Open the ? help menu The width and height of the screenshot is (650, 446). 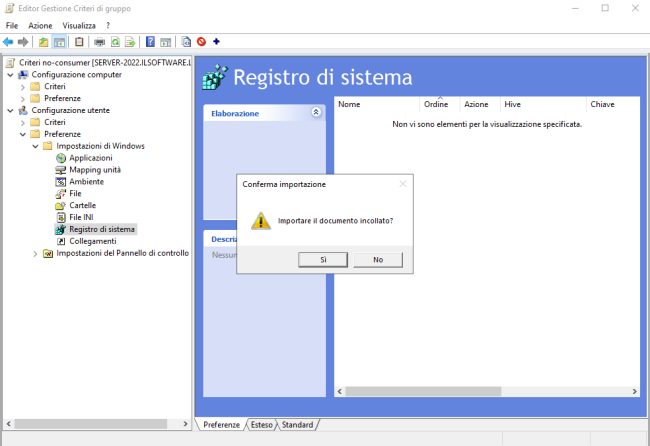tap(108, 25)
